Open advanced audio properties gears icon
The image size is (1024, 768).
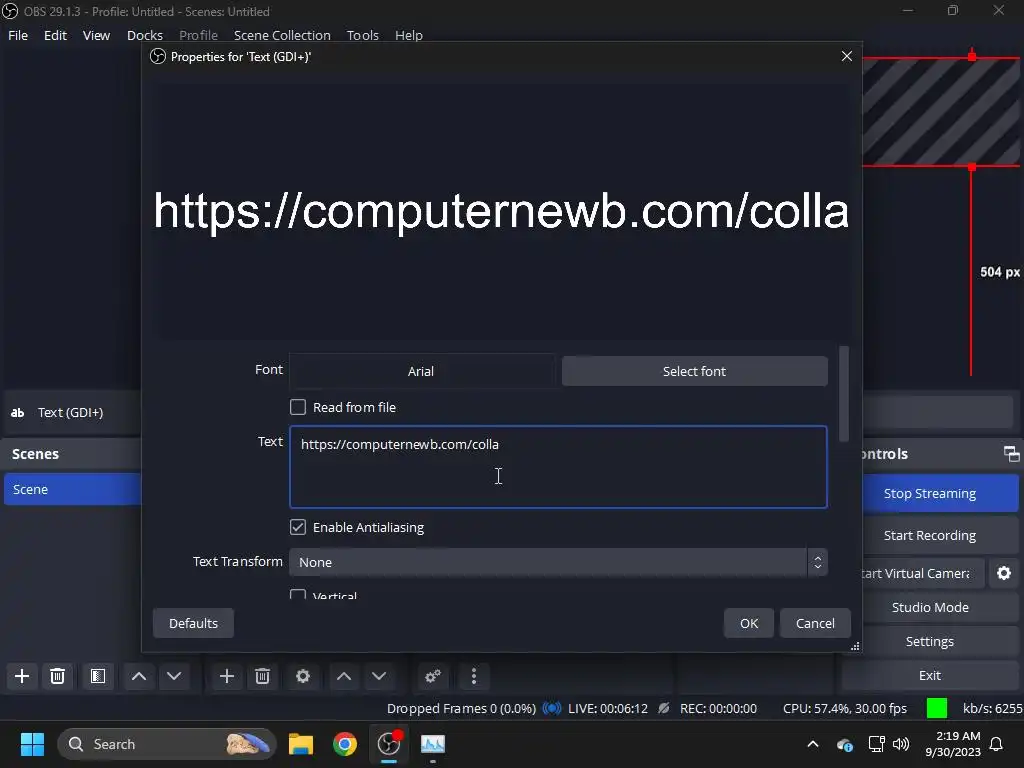[432, 676]
